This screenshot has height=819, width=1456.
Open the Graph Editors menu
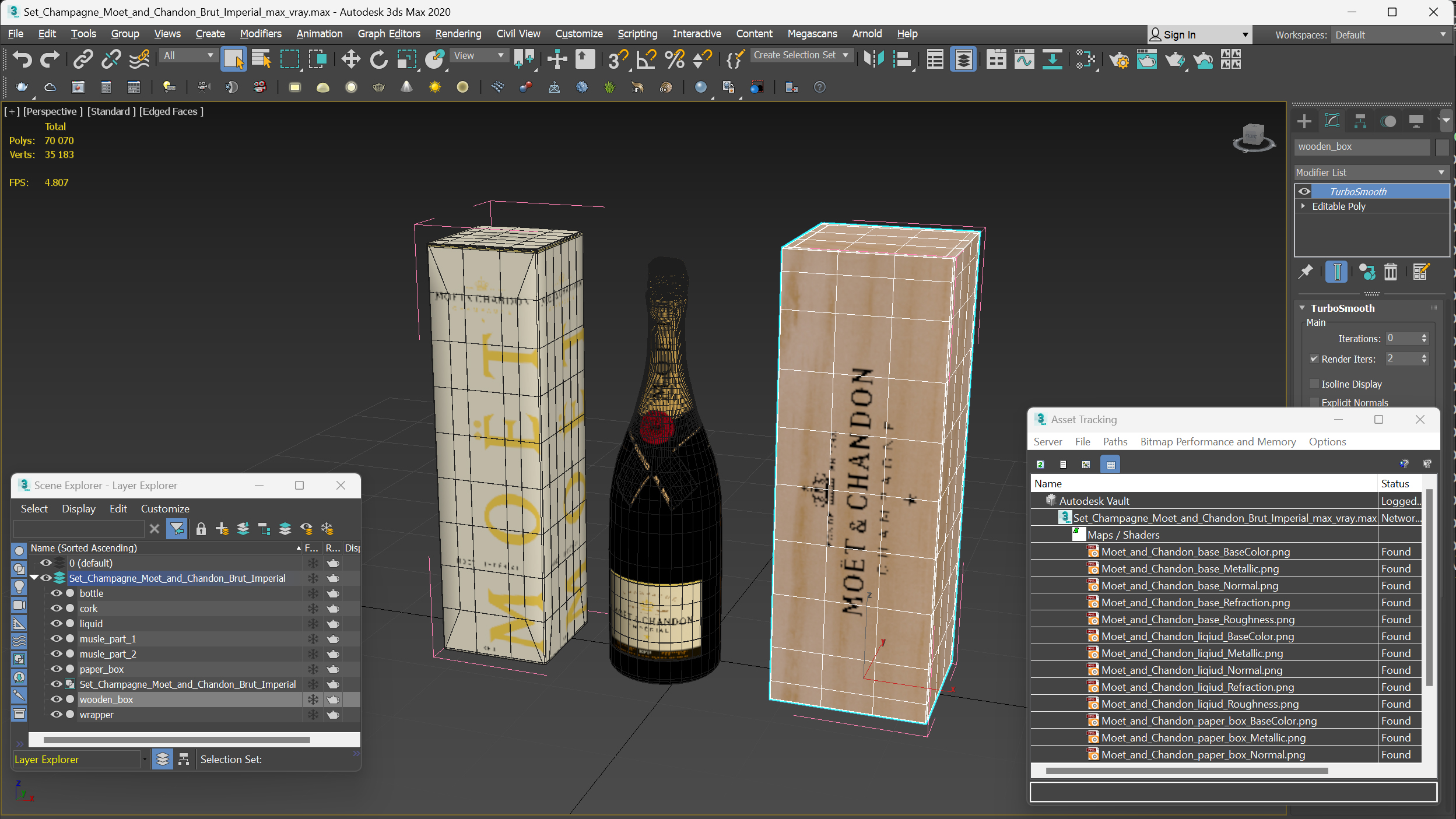point(389,34)
